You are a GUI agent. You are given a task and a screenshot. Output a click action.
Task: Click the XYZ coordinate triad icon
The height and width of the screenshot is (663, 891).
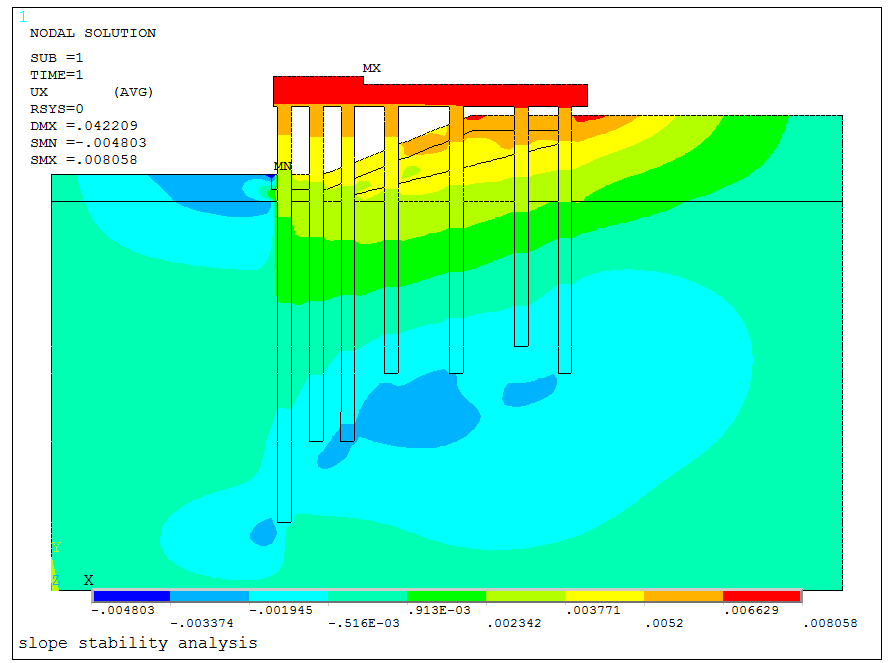click(57, 567)
